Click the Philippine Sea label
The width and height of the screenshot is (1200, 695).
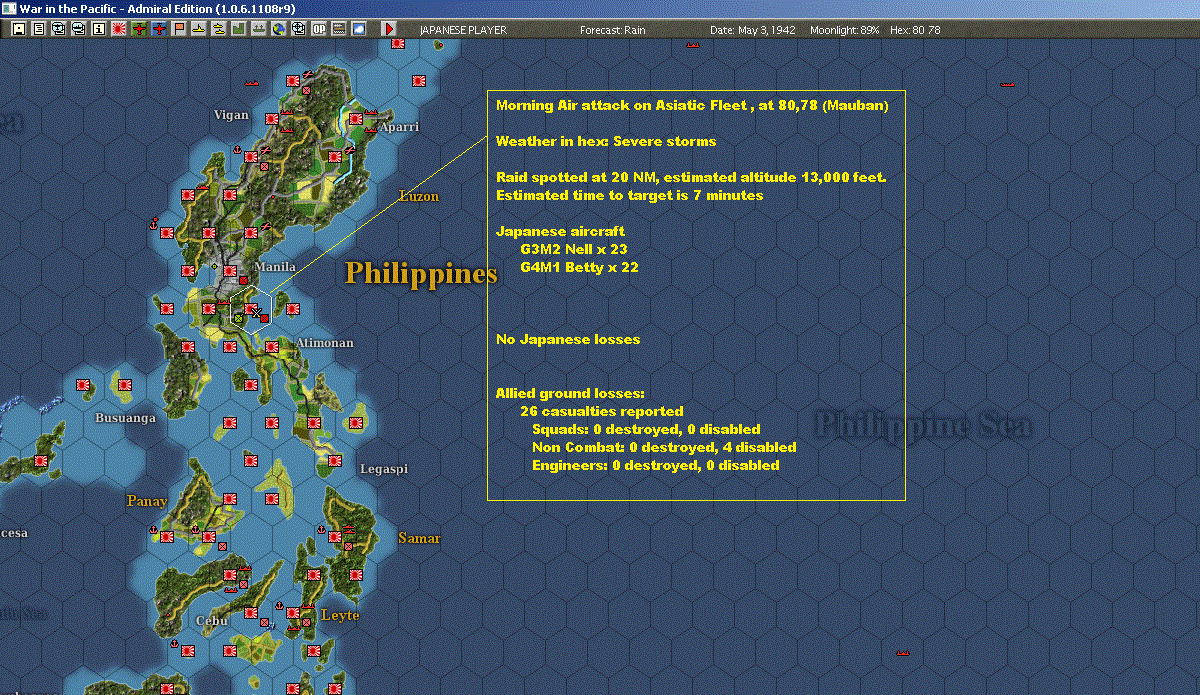pyautogui.click(x=923, y=426)
